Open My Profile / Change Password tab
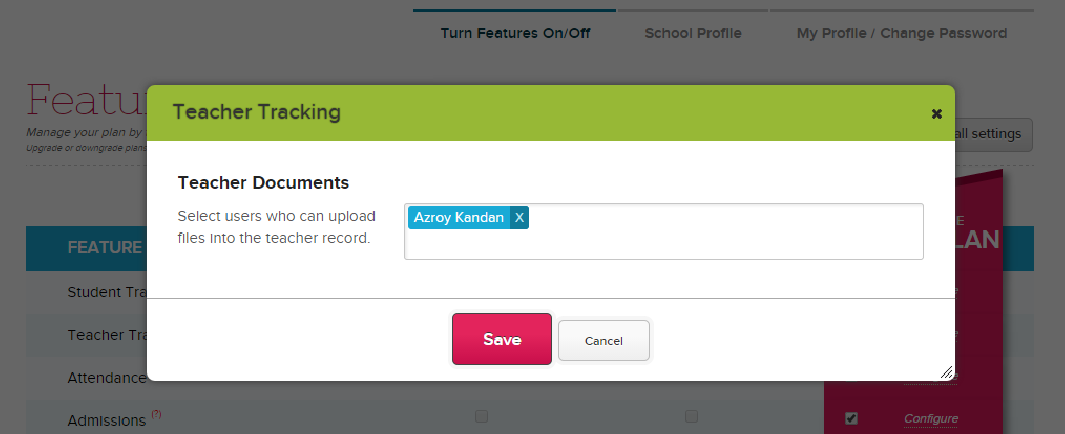This screenshot has height=434, width=1065. [x=901, y=33]
